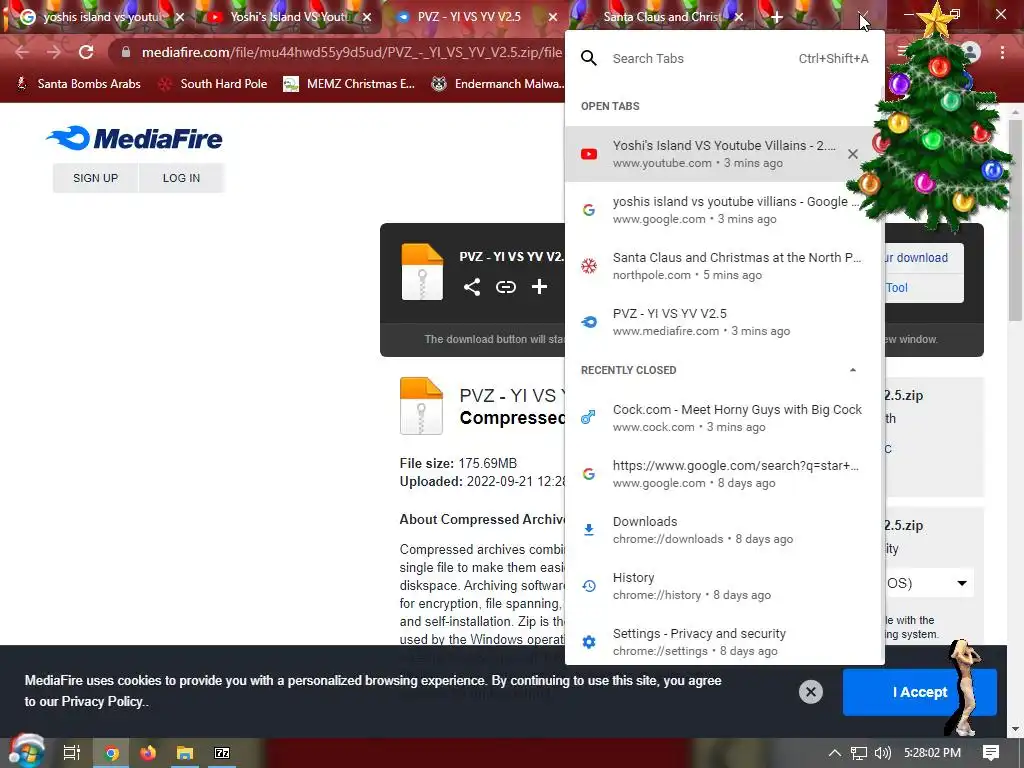
Task: Launch Firefox from the taskbar
Action: [x=148, y=753]
